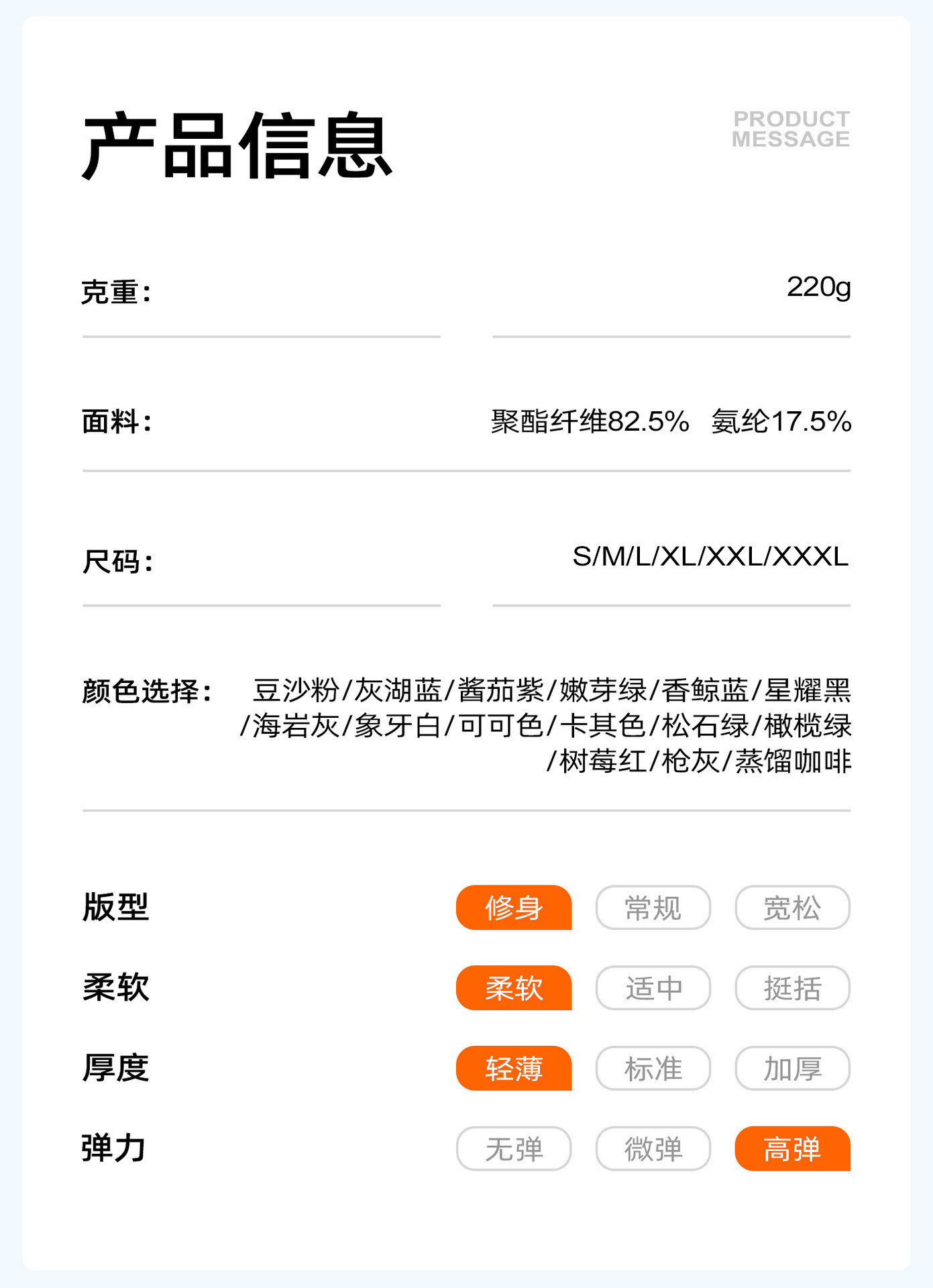
Task: Choose 适中 softness option
Action: (x=653, y=987)
